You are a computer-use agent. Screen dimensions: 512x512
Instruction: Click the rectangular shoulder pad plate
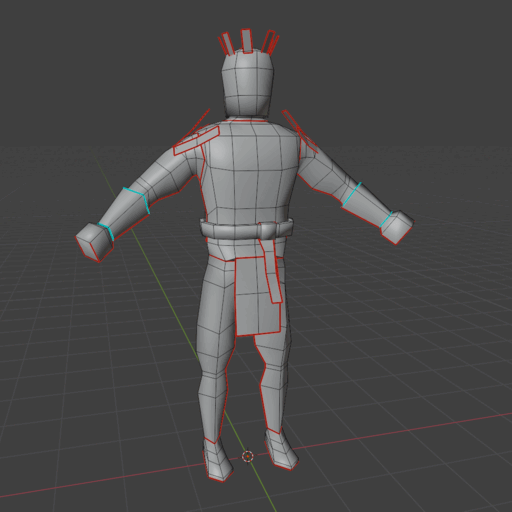coord(196,141)
